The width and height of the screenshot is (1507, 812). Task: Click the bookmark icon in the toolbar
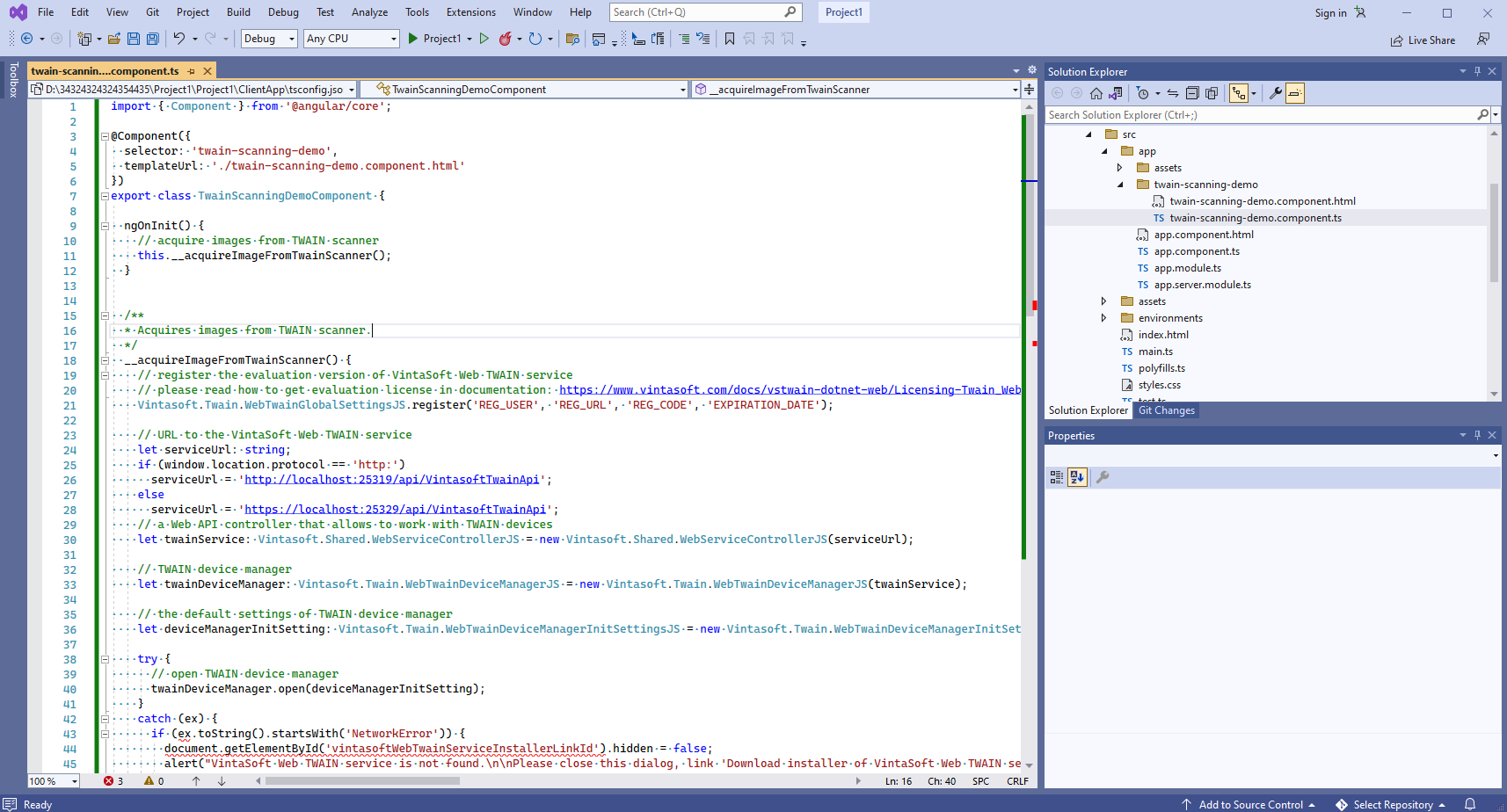pos(729,39)
